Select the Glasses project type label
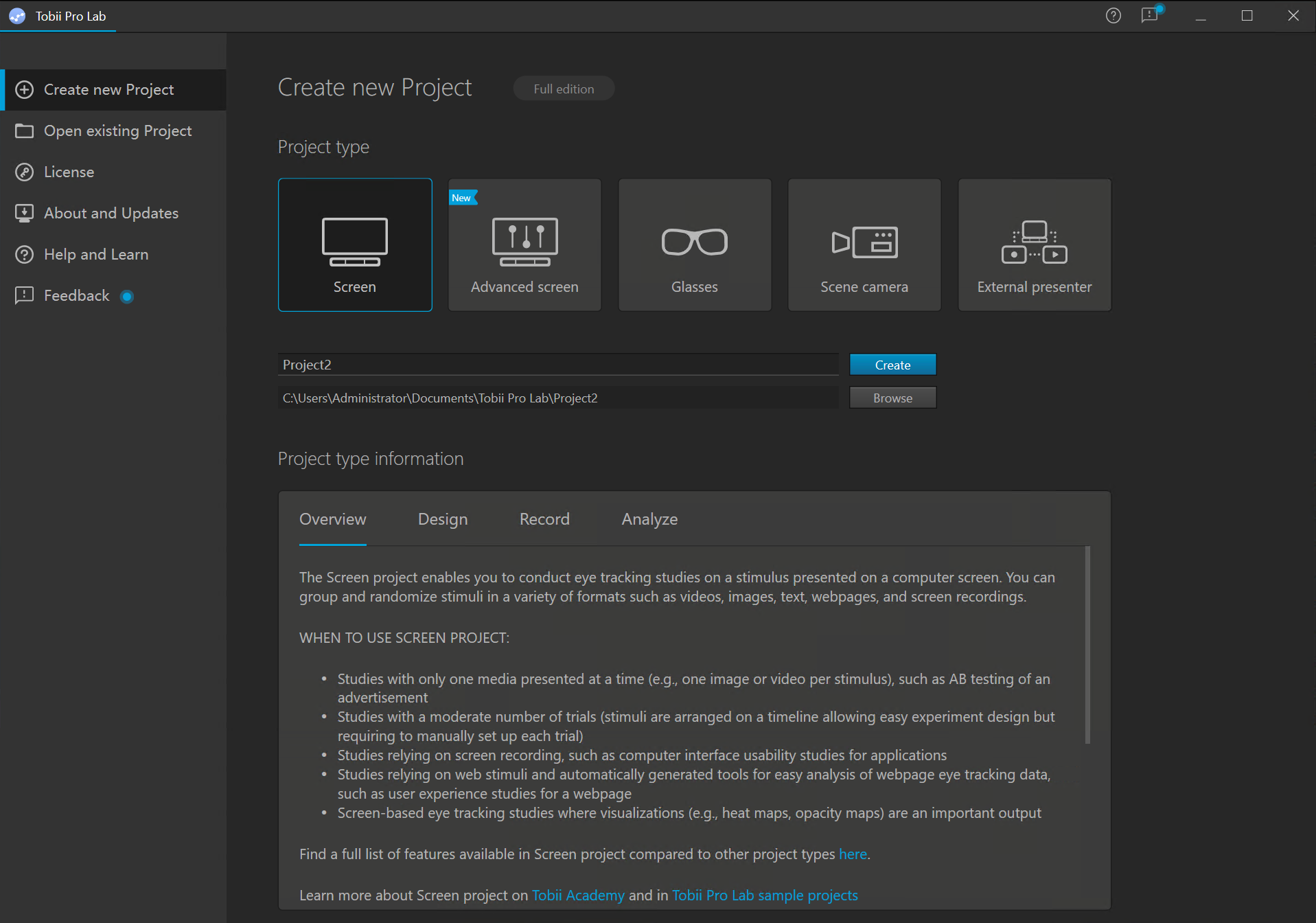The height and width of the screenshot is (923, 1316). pyautogui.click(x=695, y=287)
